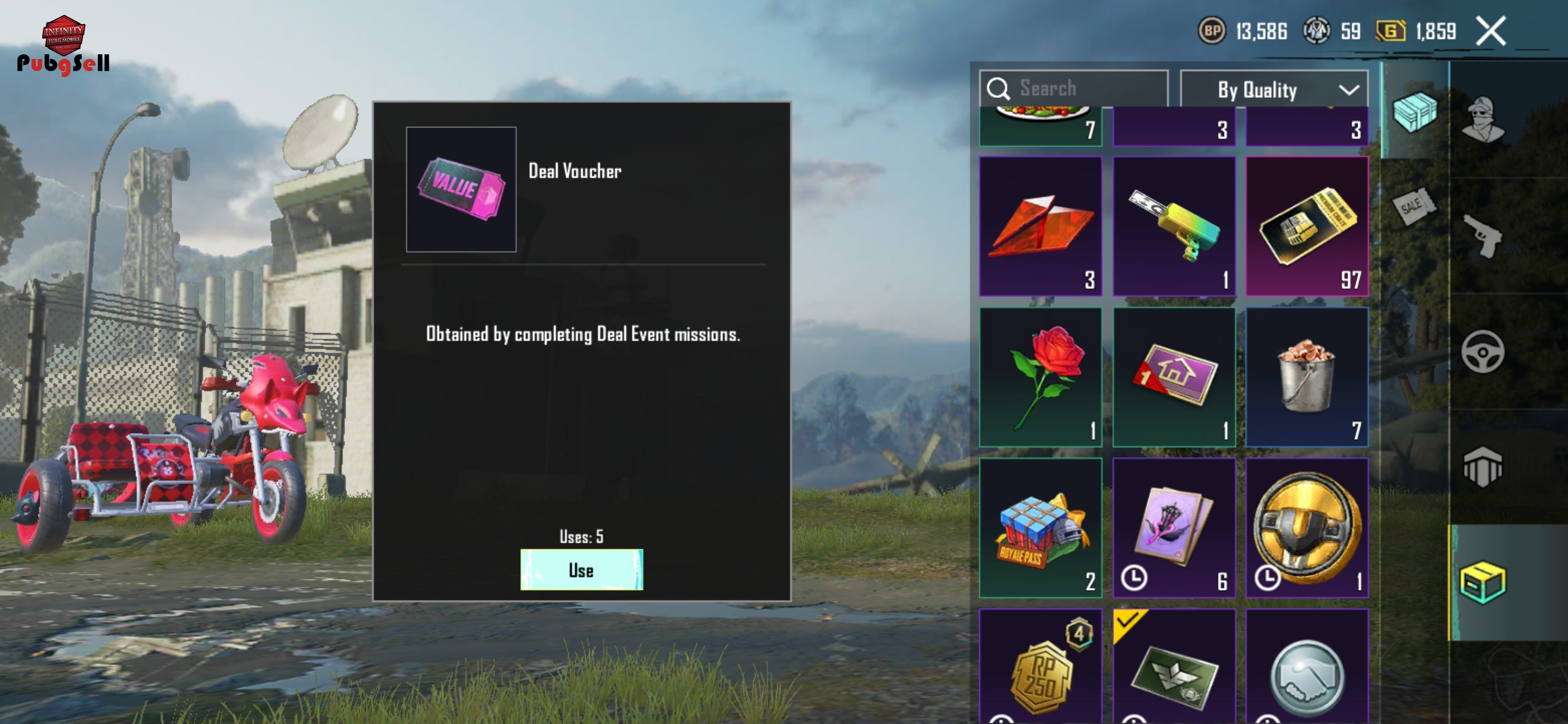The height and width of the screenshot is (724, 1568).
Task: Open the By Quality sort dropdown
Action: pyautogui.click(x=1274, y=89)
